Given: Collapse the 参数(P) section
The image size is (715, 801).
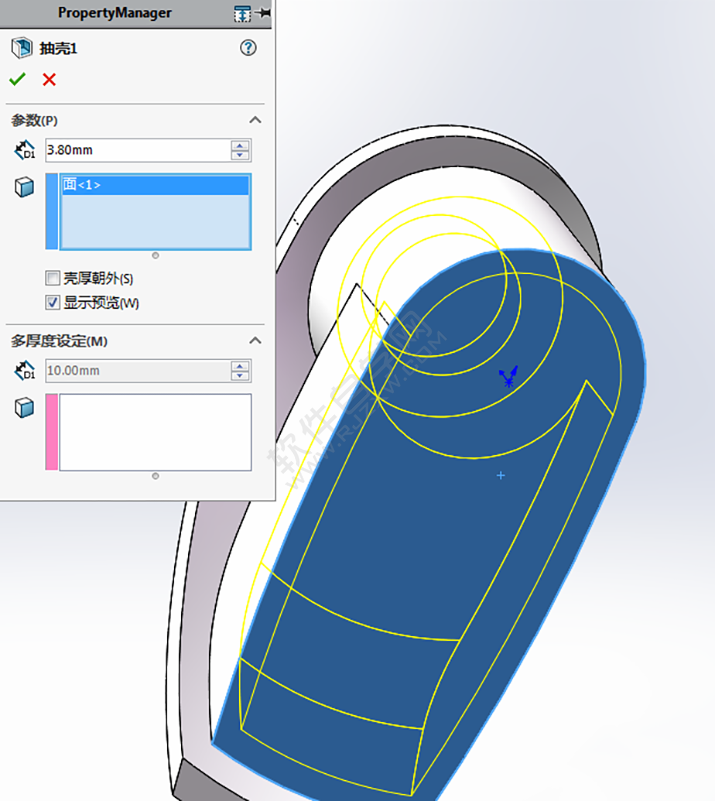Looking at the screenshot, I should (x=255, y=120).
